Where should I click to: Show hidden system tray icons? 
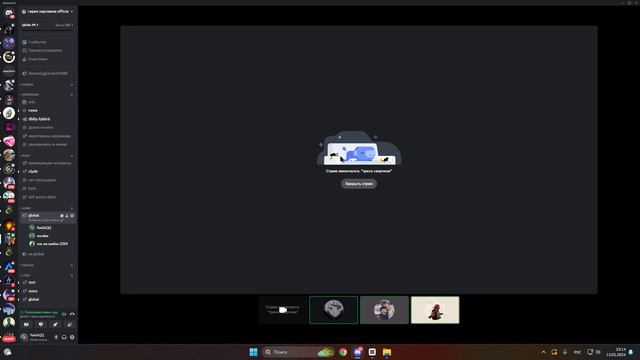click(543, 352)
